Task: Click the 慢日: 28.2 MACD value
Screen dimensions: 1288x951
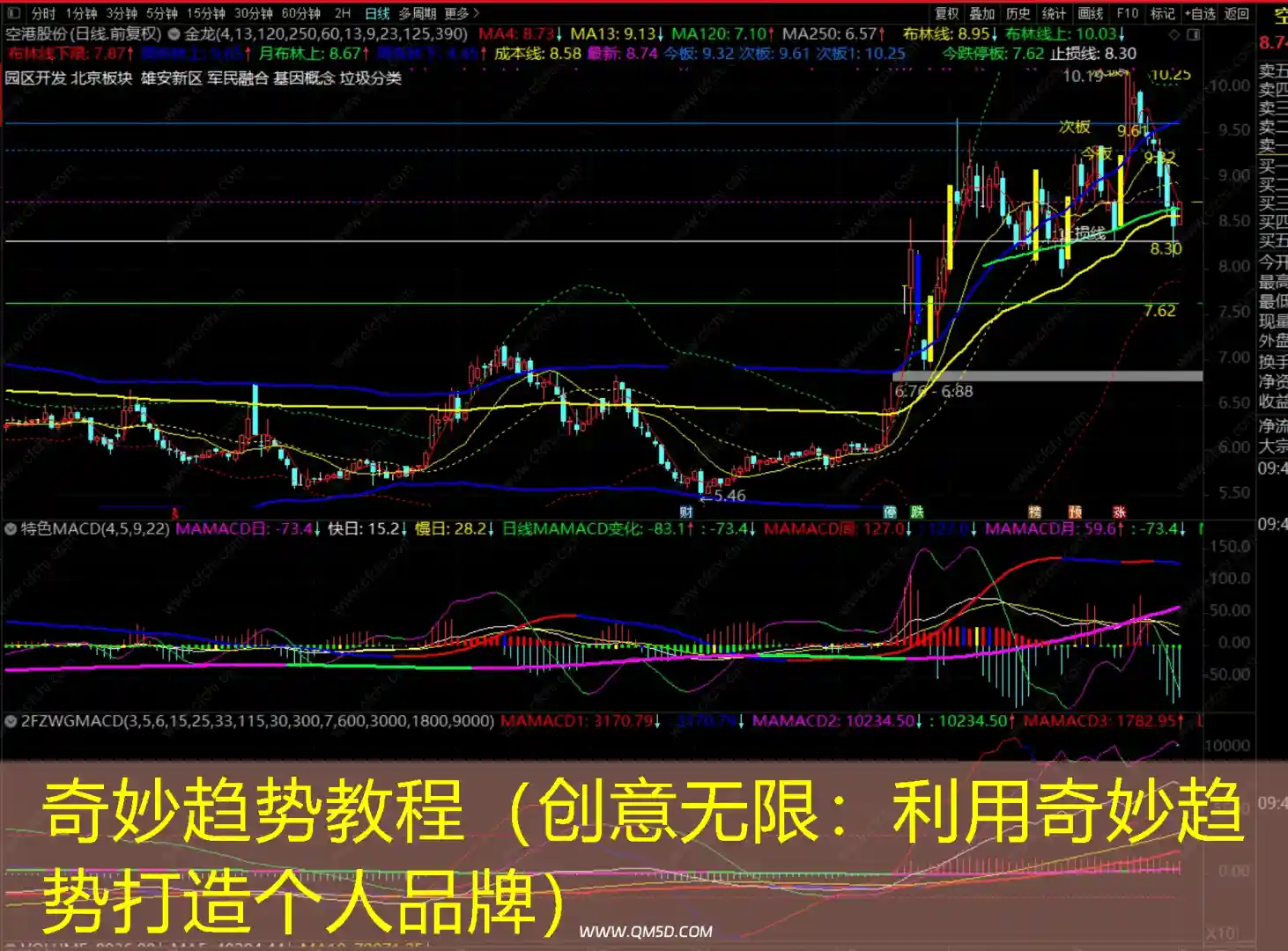Action: (455, 528)
